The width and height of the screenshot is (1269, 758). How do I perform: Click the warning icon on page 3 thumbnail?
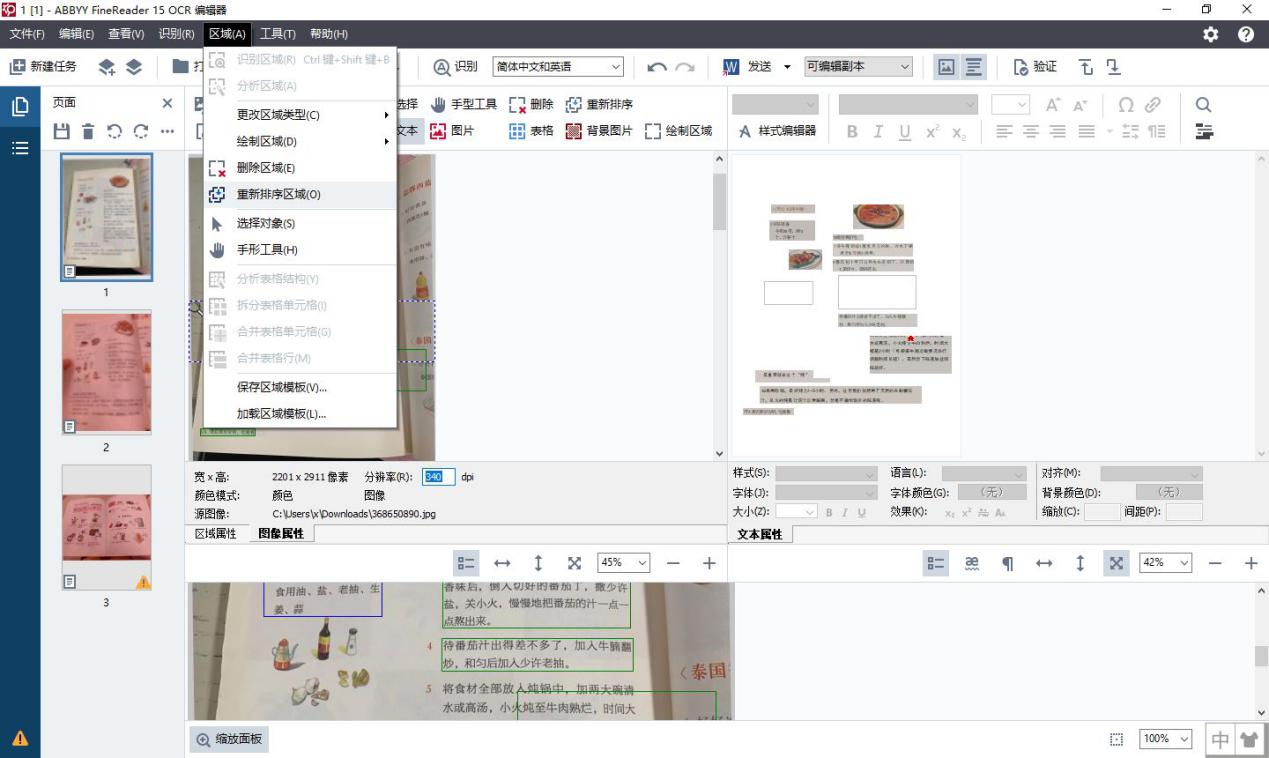coord(143,582)
